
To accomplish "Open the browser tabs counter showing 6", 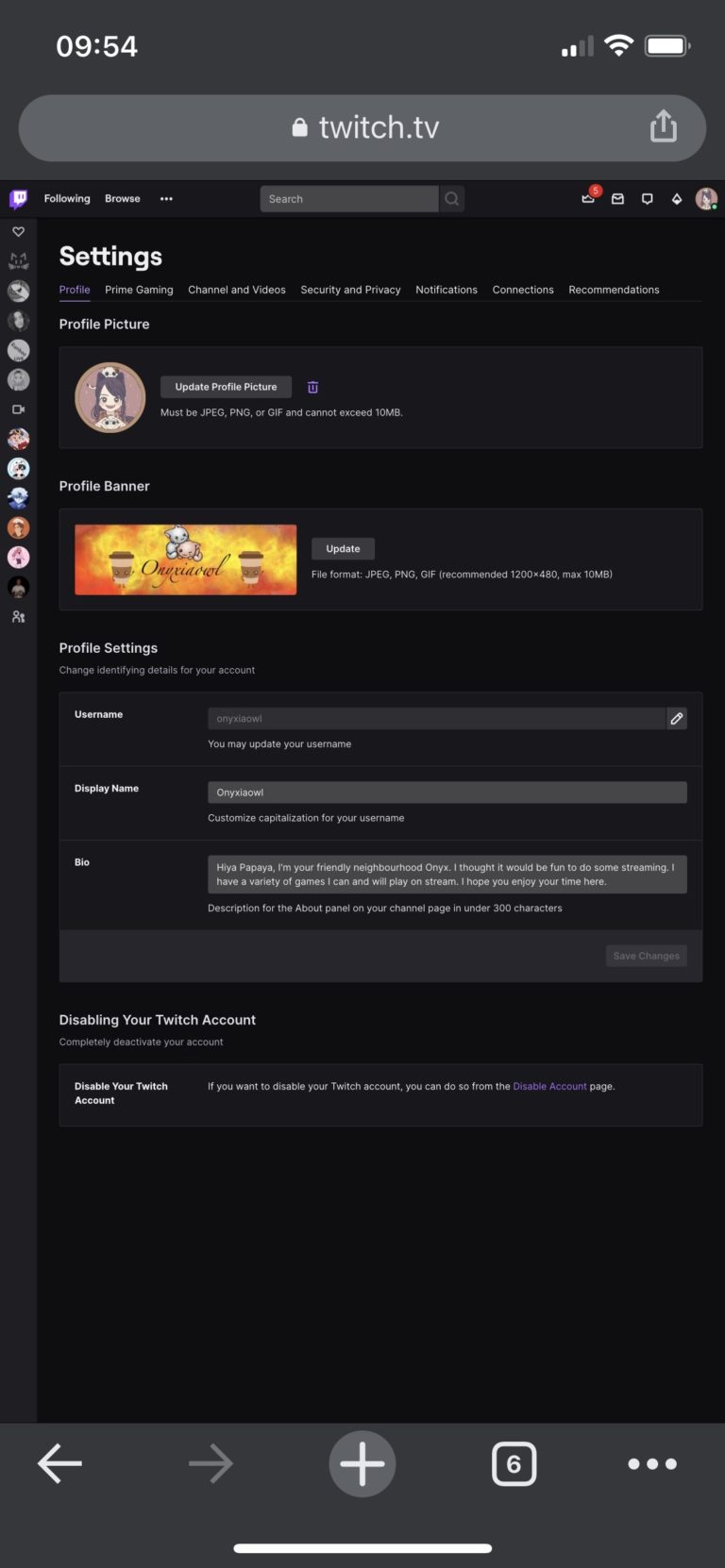I will point(514,1464).
